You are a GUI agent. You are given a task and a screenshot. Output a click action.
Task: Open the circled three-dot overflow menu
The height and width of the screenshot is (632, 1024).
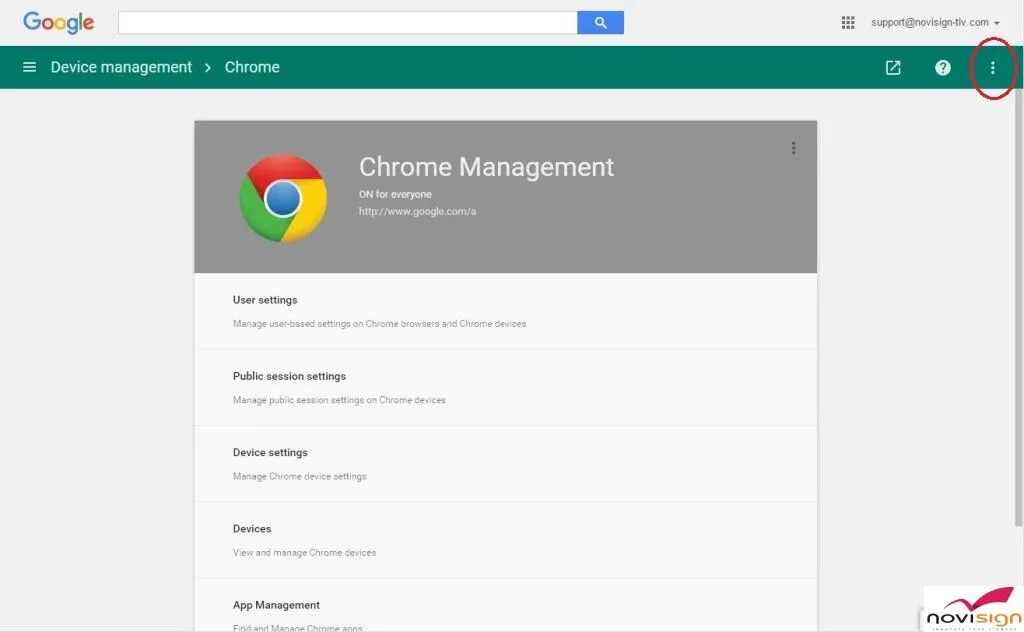pos(992,68)
